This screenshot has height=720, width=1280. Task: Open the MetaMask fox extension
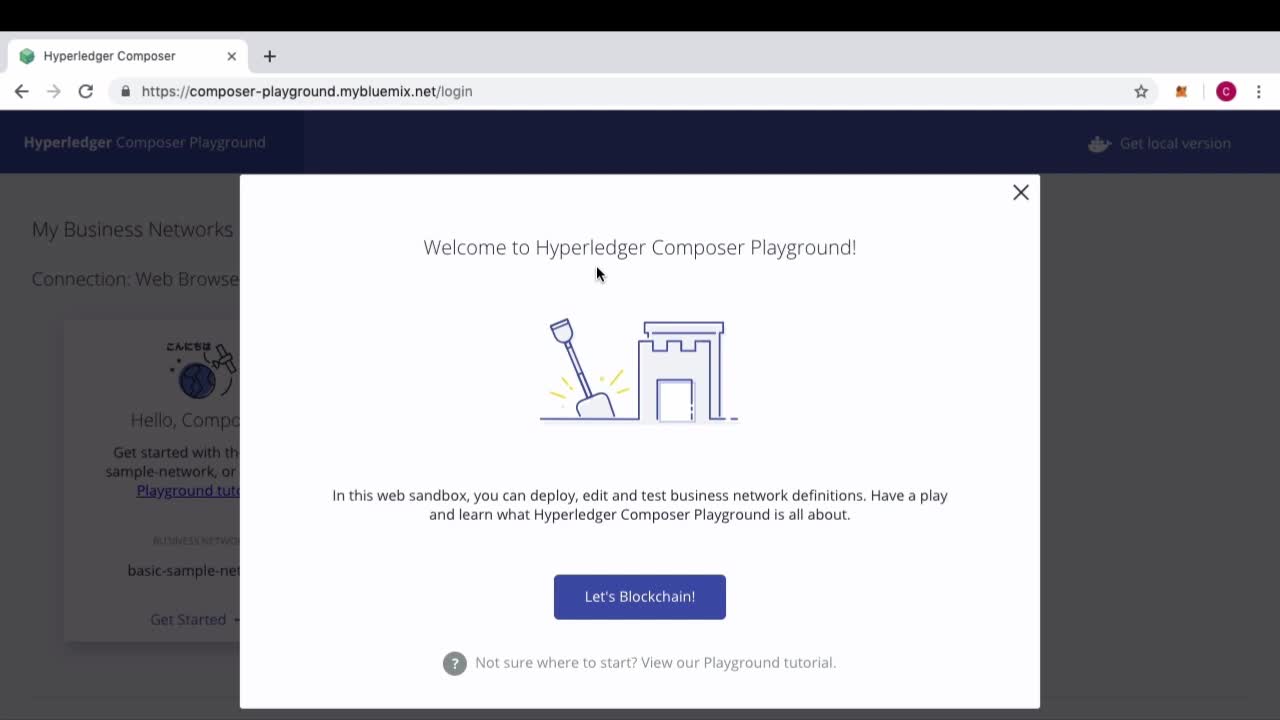[x=1181, y=91]
